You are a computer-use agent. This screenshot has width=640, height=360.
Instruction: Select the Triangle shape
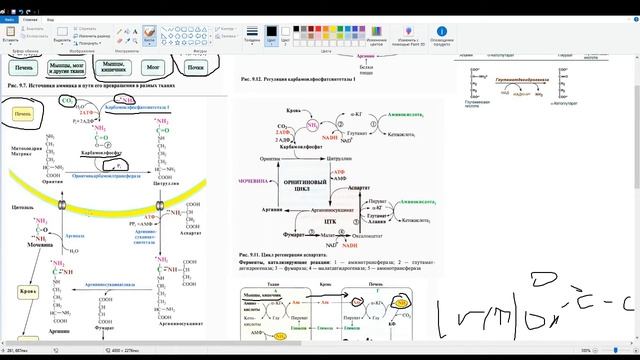(204, 29)
